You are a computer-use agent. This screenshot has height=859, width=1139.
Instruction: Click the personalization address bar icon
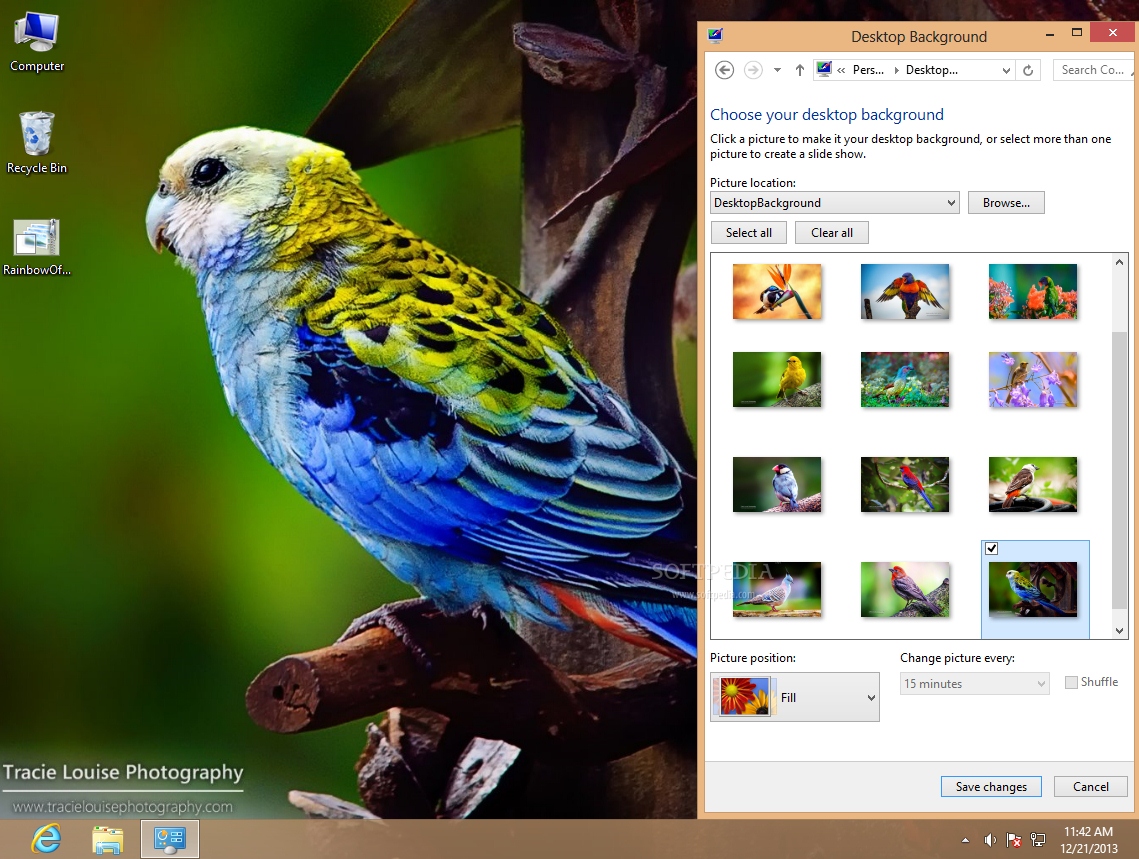tap(824, 69)
